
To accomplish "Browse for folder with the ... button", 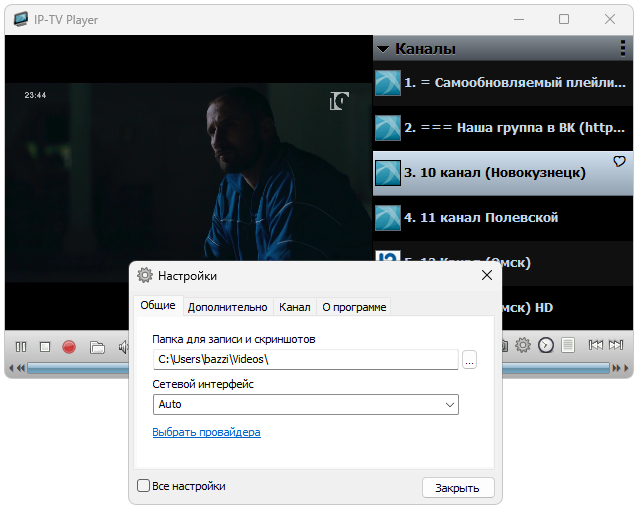I will pos(469,360).
